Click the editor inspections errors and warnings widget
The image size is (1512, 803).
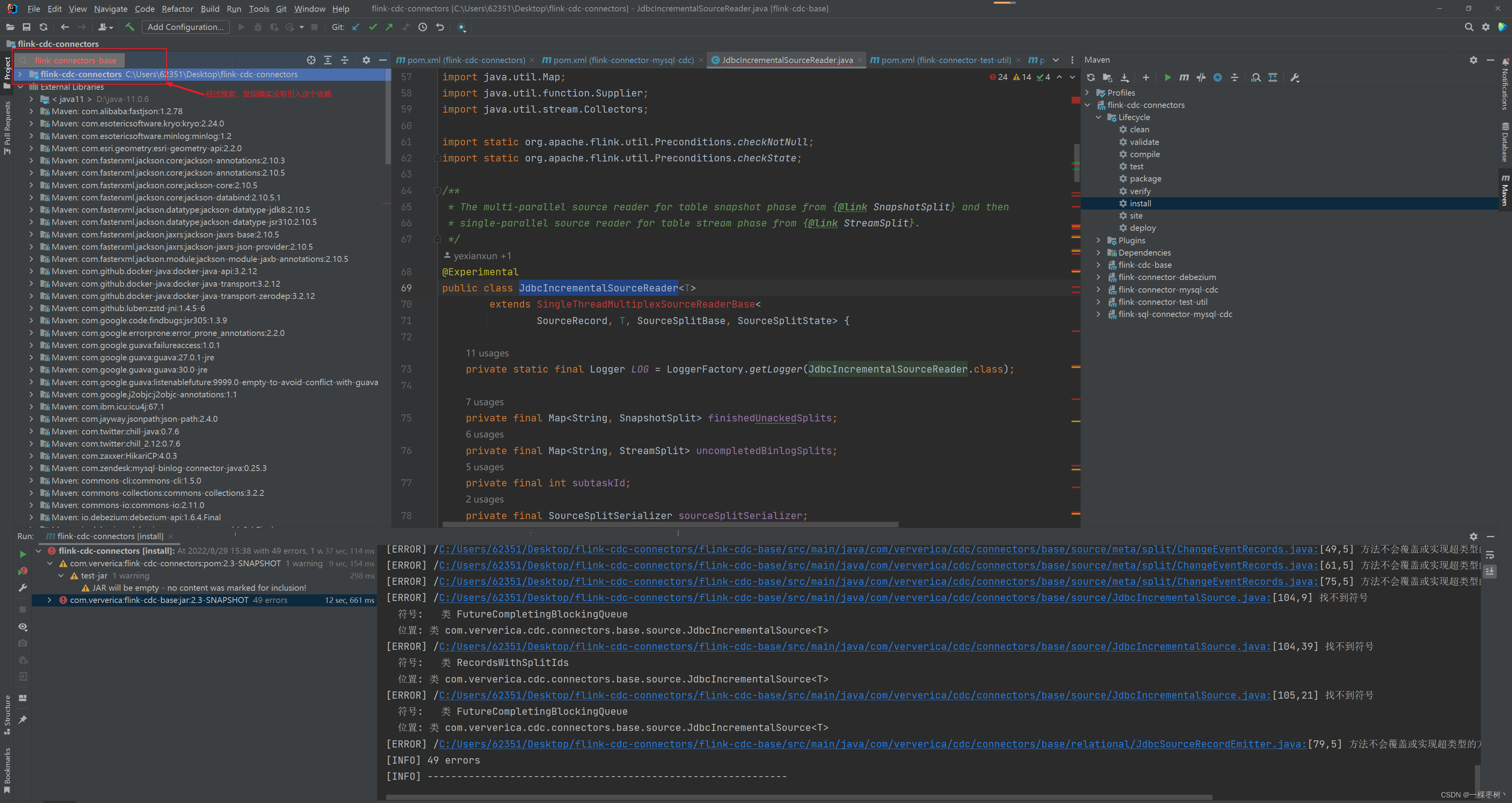click(1020, 77)
